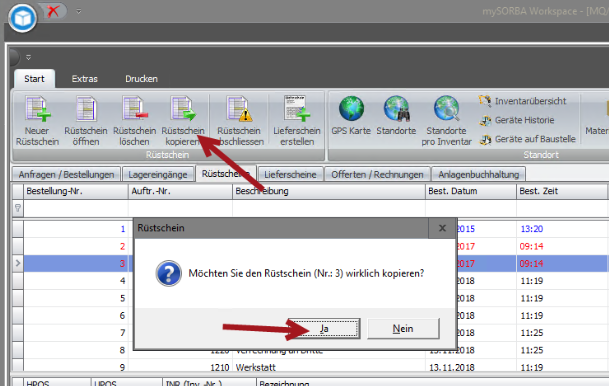The height and width of the screenshot is (386, 609).
Task: Switch to the Start ribbon tab
Action: tap(34, 79)
